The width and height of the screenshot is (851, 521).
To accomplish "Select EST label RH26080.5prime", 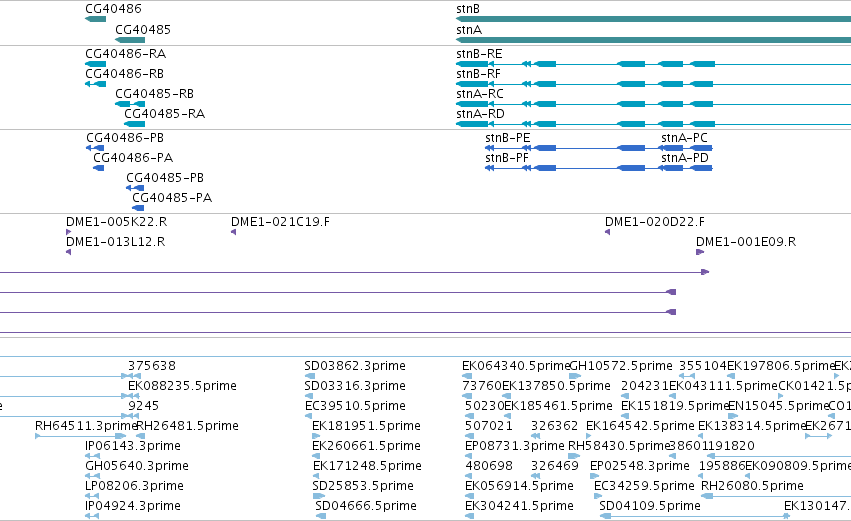I will coord(753,486).
